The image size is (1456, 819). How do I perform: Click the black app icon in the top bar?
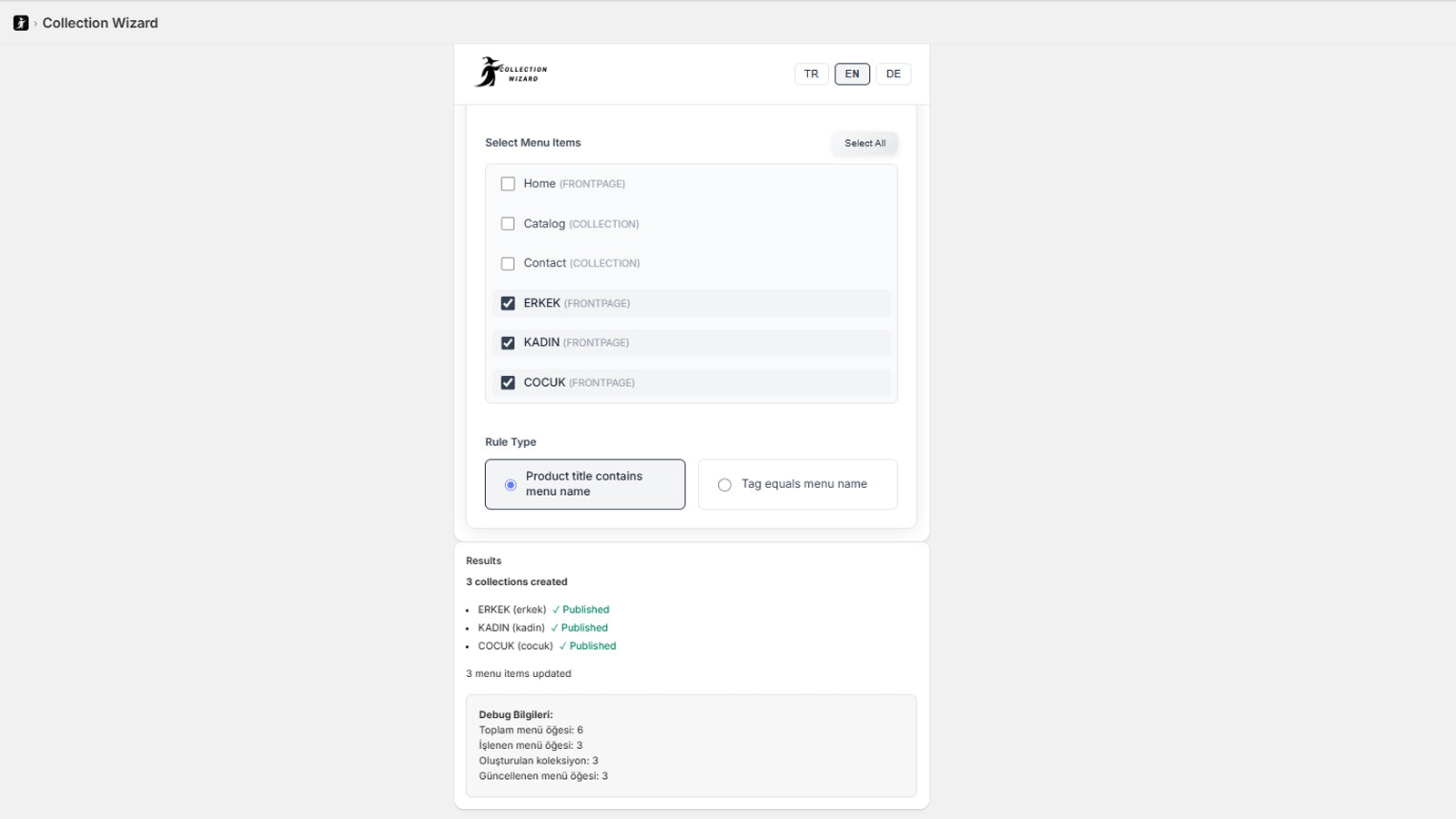(20, 23)
